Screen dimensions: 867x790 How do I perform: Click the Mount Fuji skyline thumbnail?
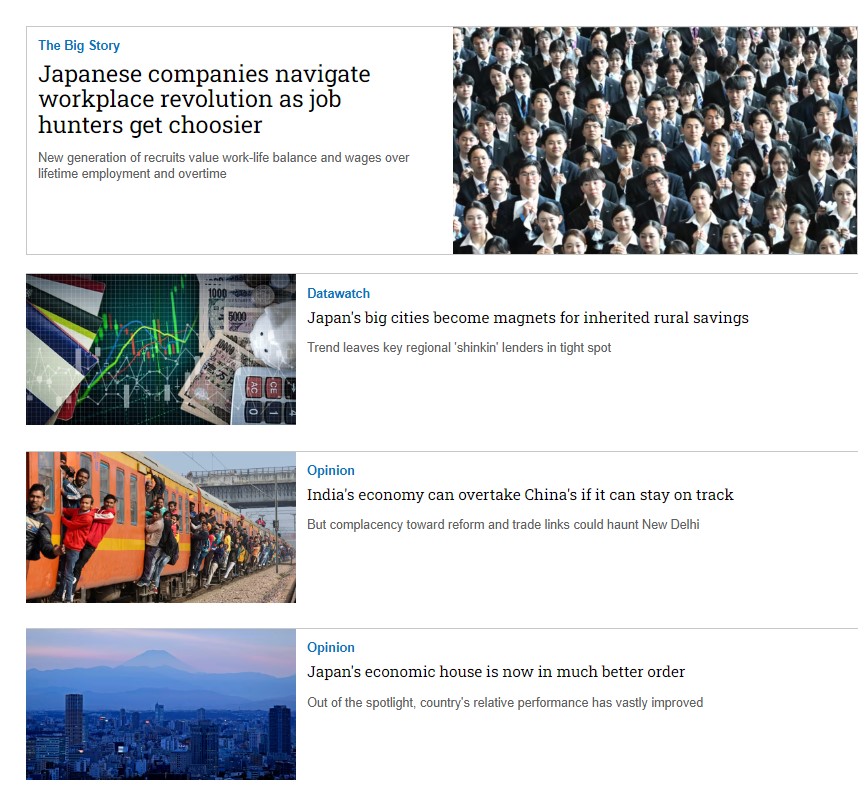coord(161,704)
